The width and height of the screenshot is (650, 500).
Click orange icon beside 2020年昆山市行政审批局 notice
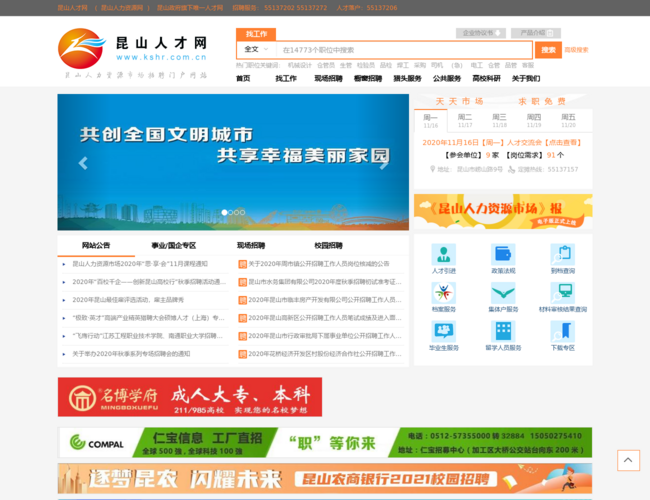(243, 336)
